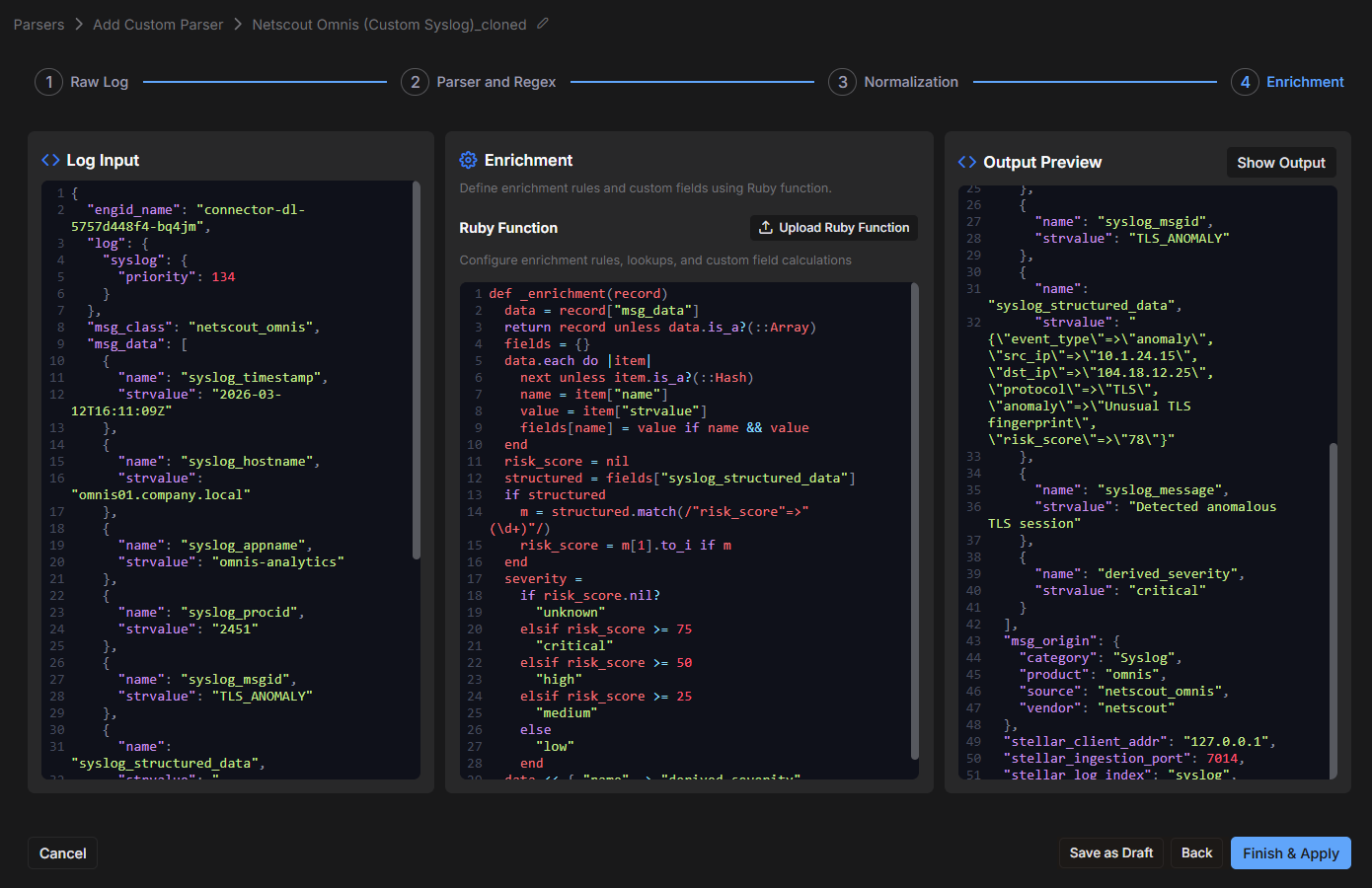Click the "elsif risk_score >= 50" code line
1372x888 pixels.
tap(606, 663)
